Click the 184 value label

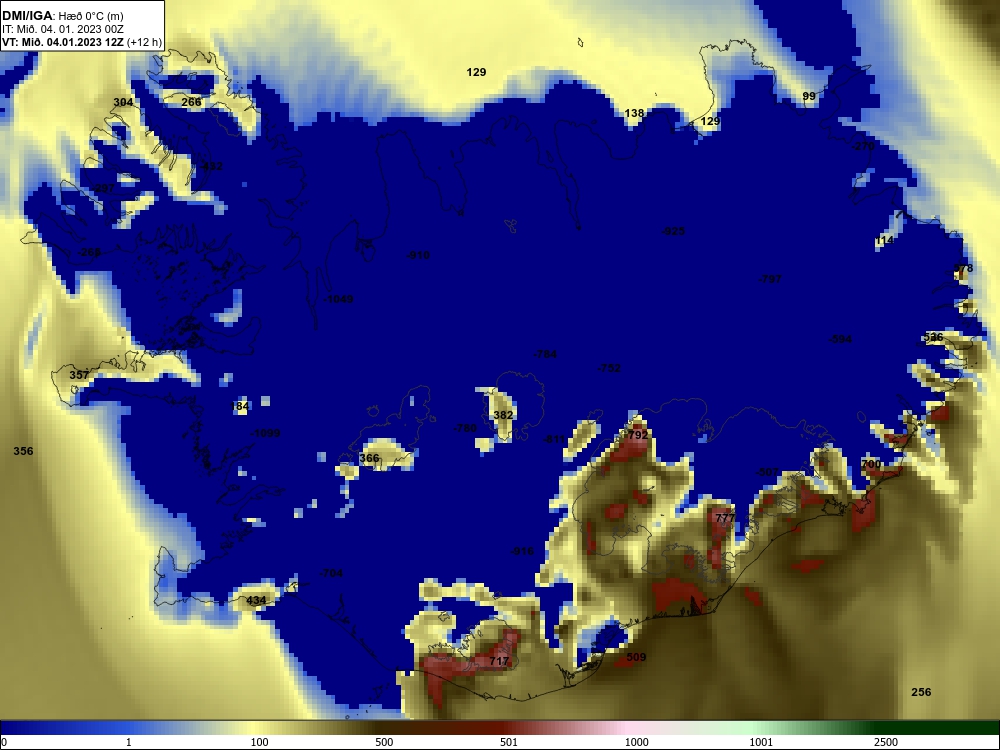(x=240, y=406)
